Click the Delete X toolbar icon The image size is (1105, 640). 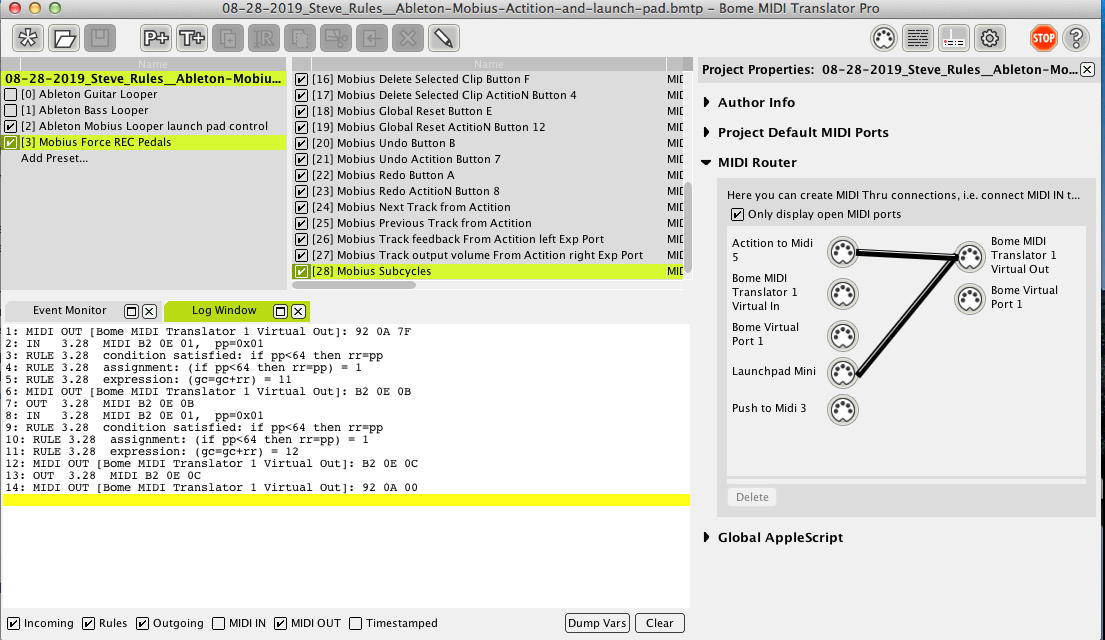click(407, 38)
